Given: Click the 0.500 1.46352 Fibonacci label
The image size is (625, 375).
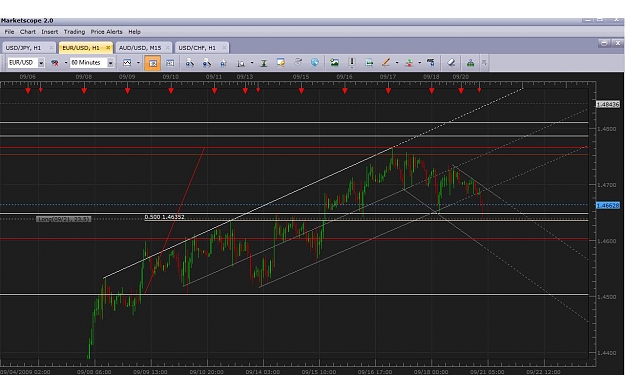Looking at the screenshot, I should click(x=164, y=217).
